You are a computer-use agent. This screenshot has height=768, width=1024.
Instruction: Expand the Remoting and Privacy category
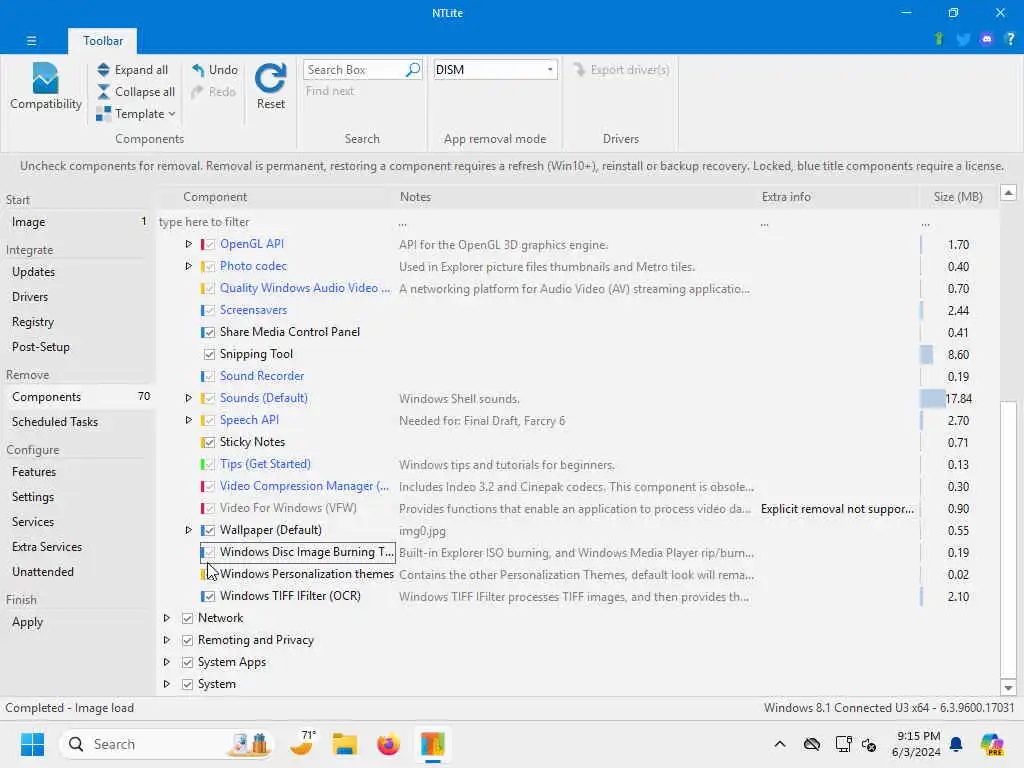167,640
